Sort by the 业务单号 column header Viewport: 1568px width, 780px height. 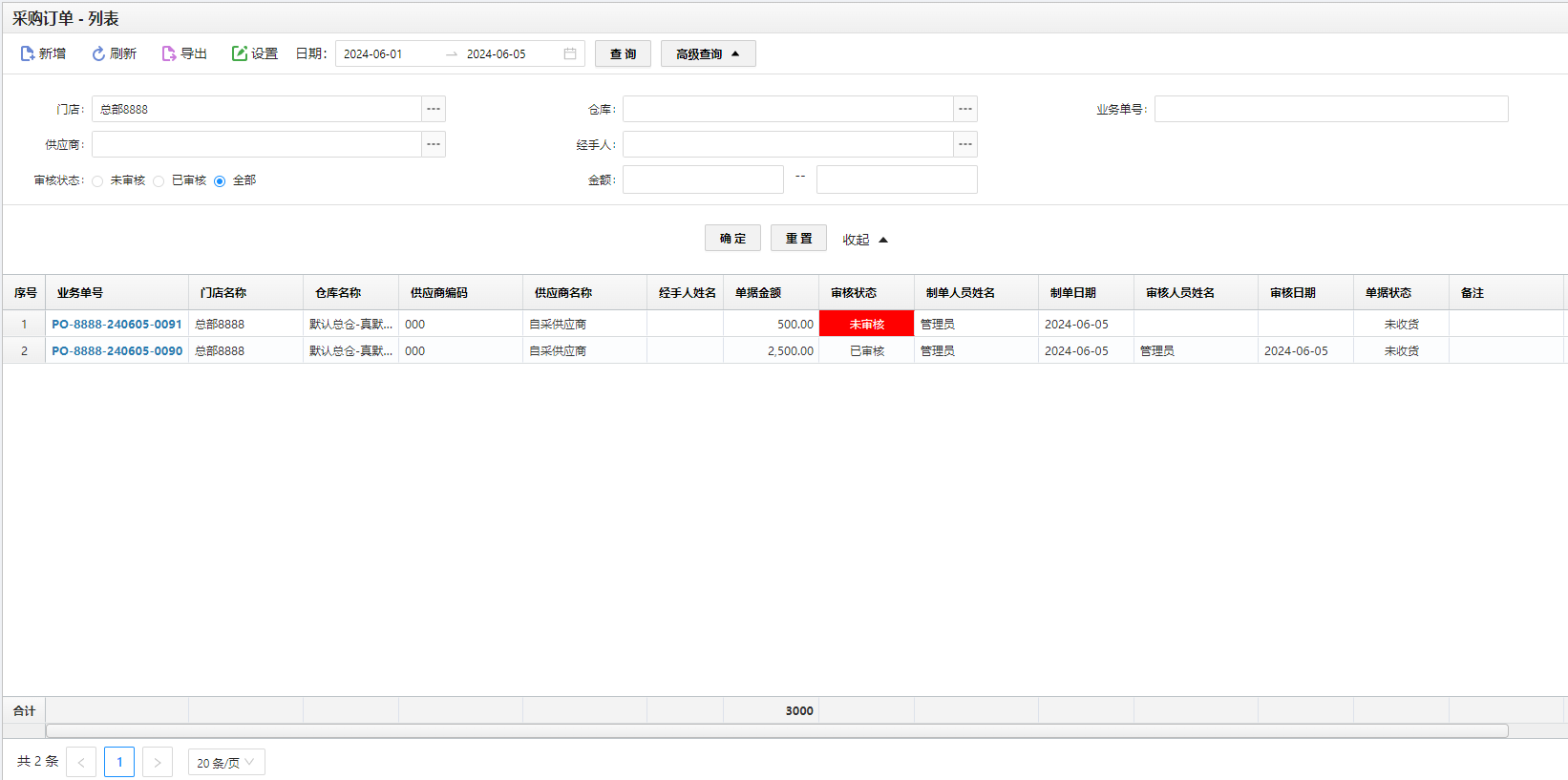[117, 292]
